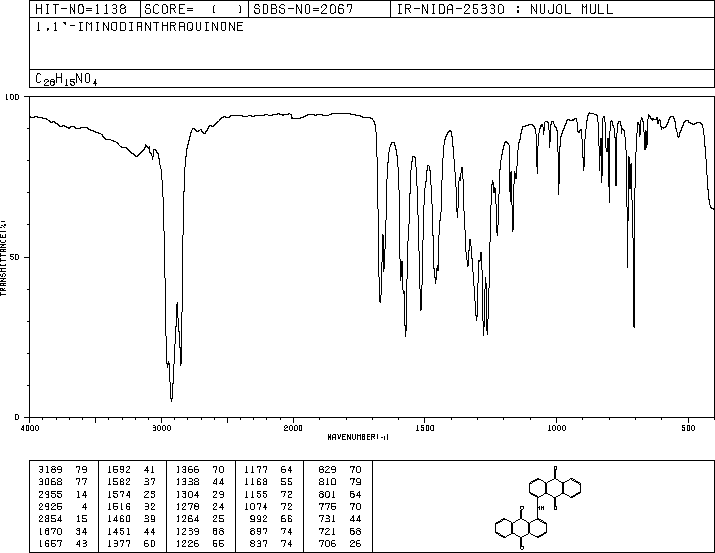Click peak table row 1226 66
Viewport: 715px width, 553px height.
click(200, 544)
